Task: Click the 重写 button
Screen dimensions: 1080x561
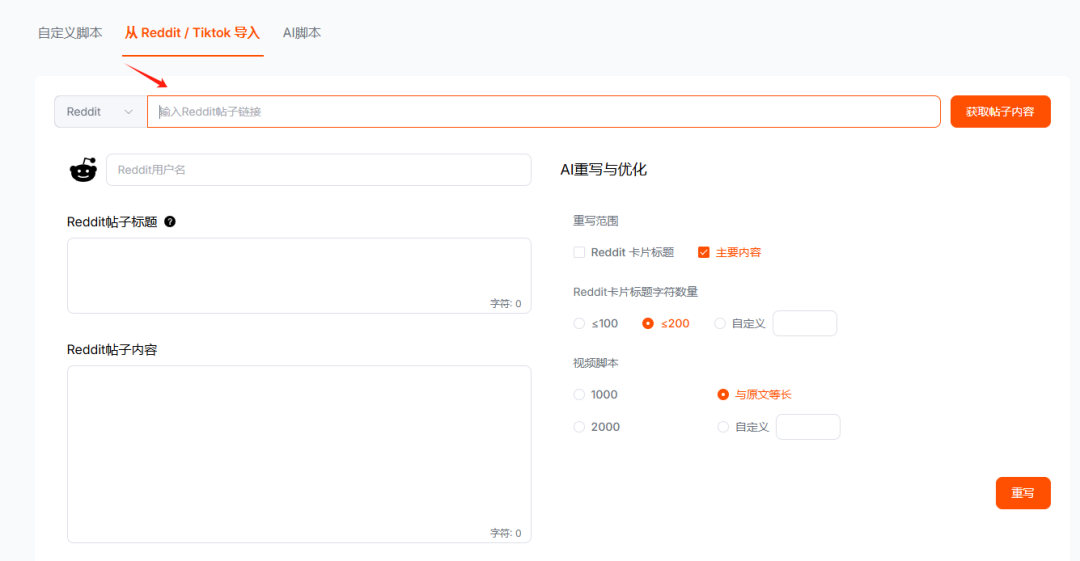Action: point(1023,493)
